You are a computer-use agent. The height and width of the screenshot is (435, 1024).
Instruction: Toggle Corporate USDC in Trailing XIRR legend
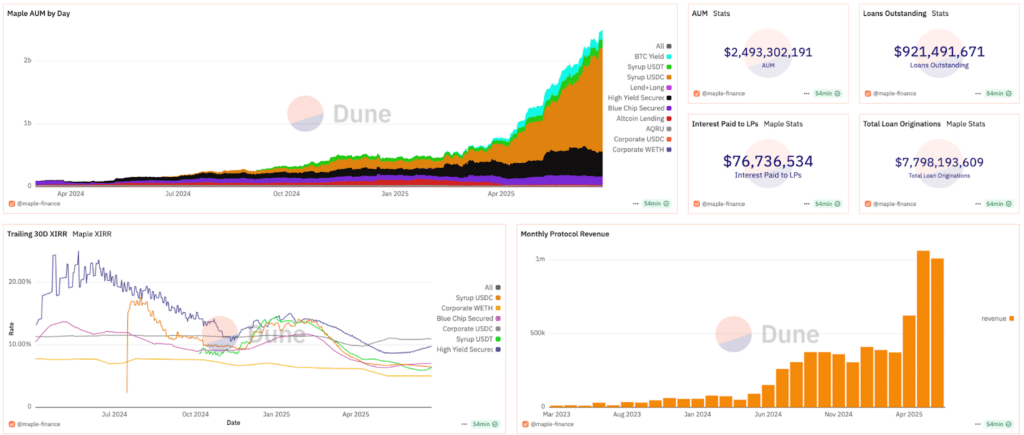(x=472, y=329)
